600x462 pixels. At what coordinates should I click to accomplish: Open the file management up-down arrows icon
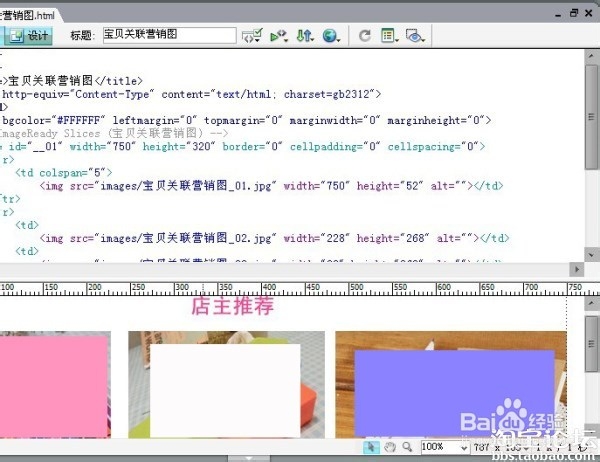pyautogui.click(x=305, y=36)
